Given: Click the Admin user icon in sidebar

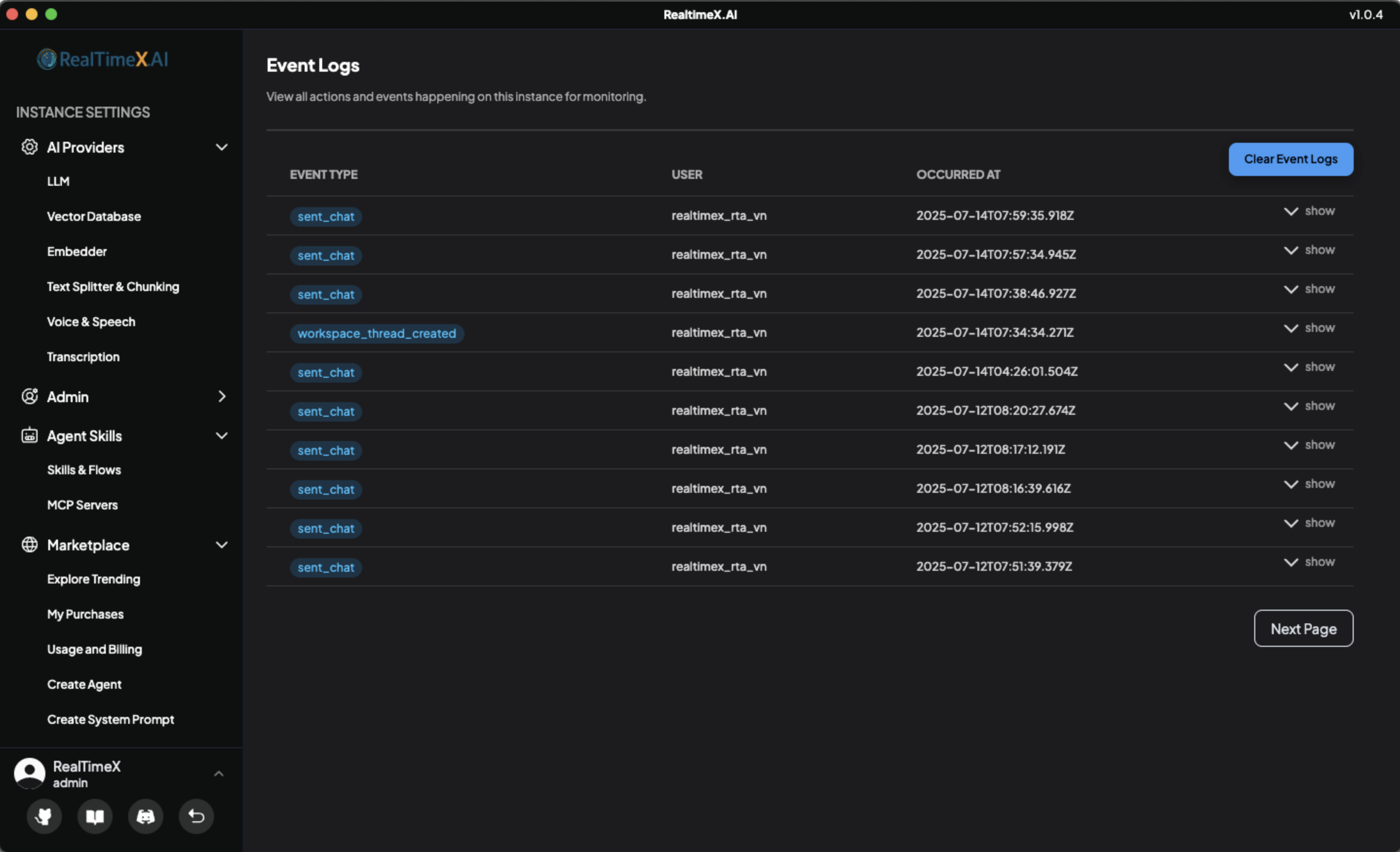Looking at the screenshot, I should coord(30,396).
